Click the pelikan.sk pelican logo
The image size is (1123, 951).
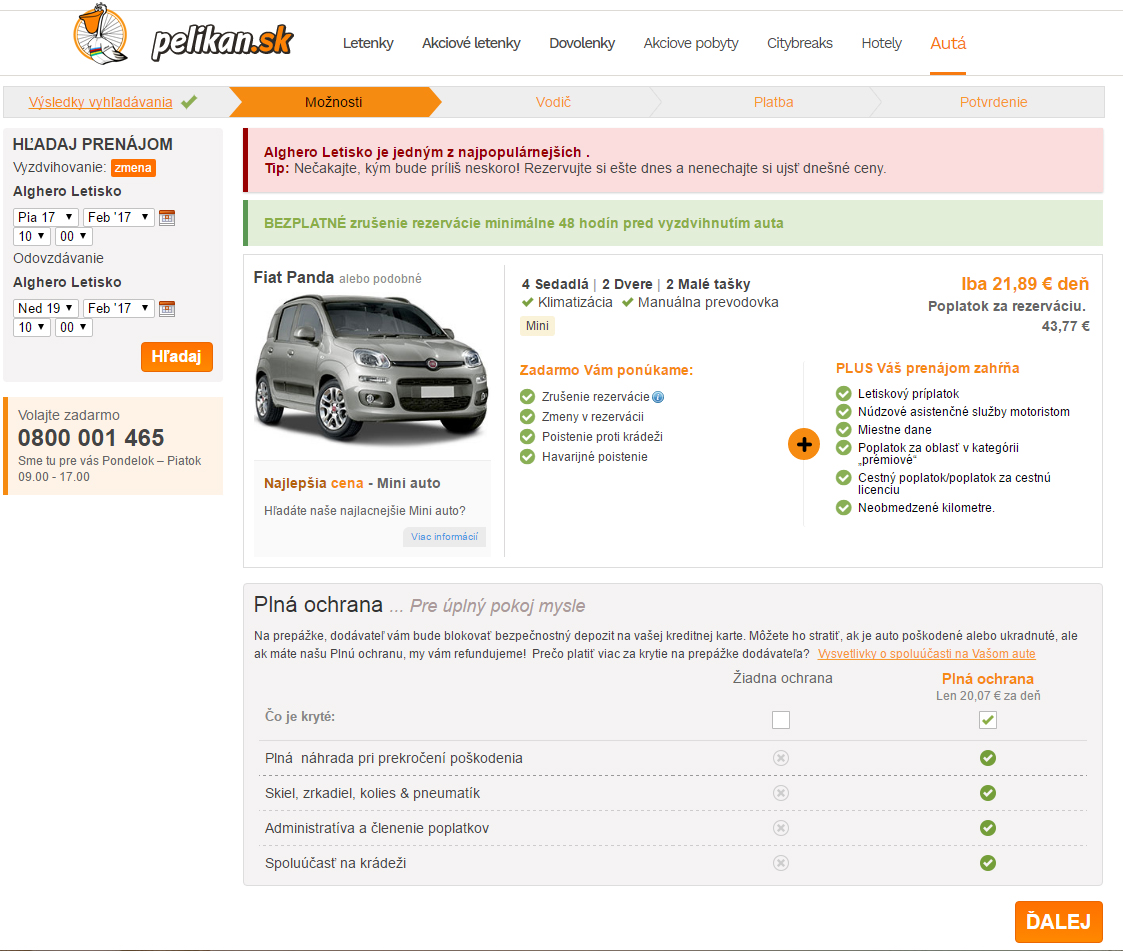pyautogui.click(x=101, y=34)
